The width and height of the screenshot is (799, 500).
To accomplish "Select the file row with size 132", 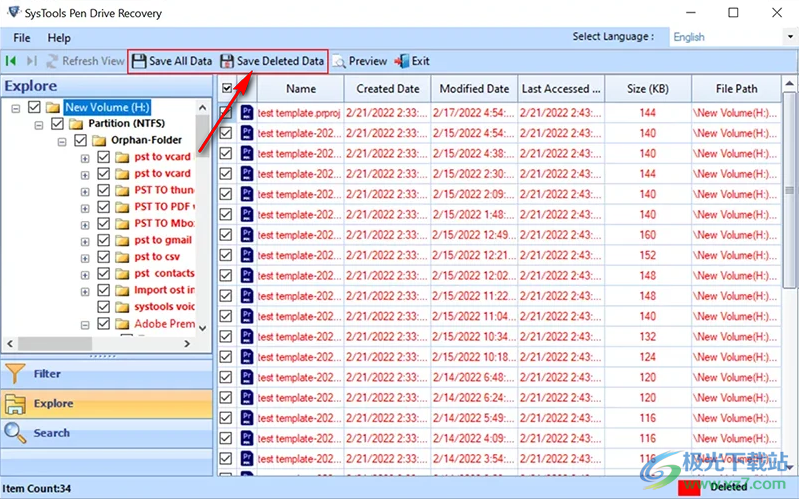I will (x=499, y=337).
